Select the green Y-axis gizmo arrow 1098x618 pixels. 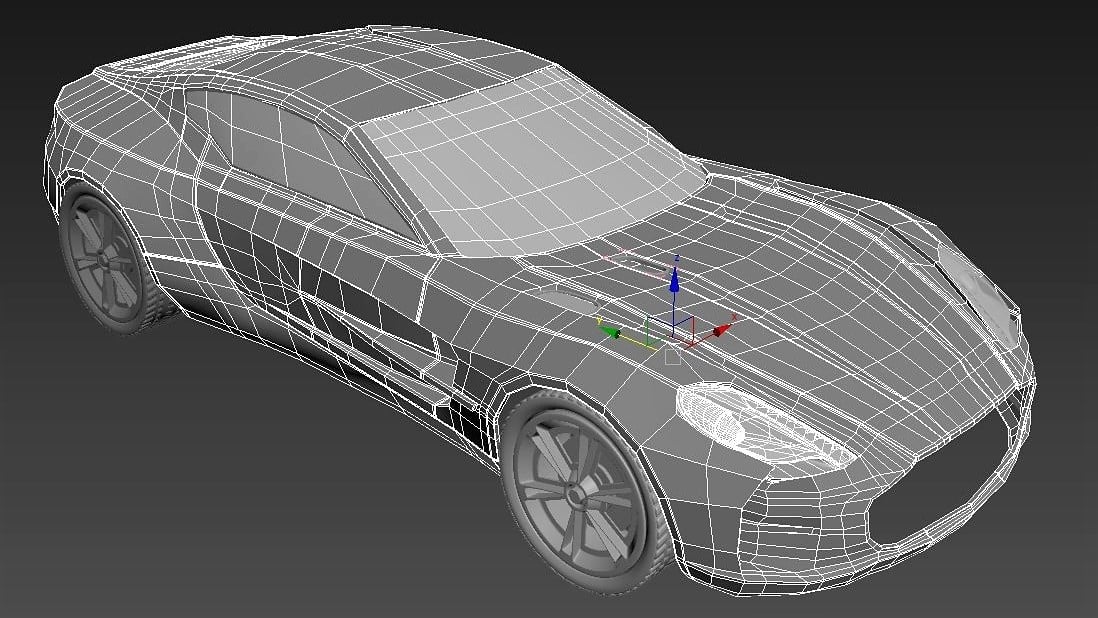612,332
